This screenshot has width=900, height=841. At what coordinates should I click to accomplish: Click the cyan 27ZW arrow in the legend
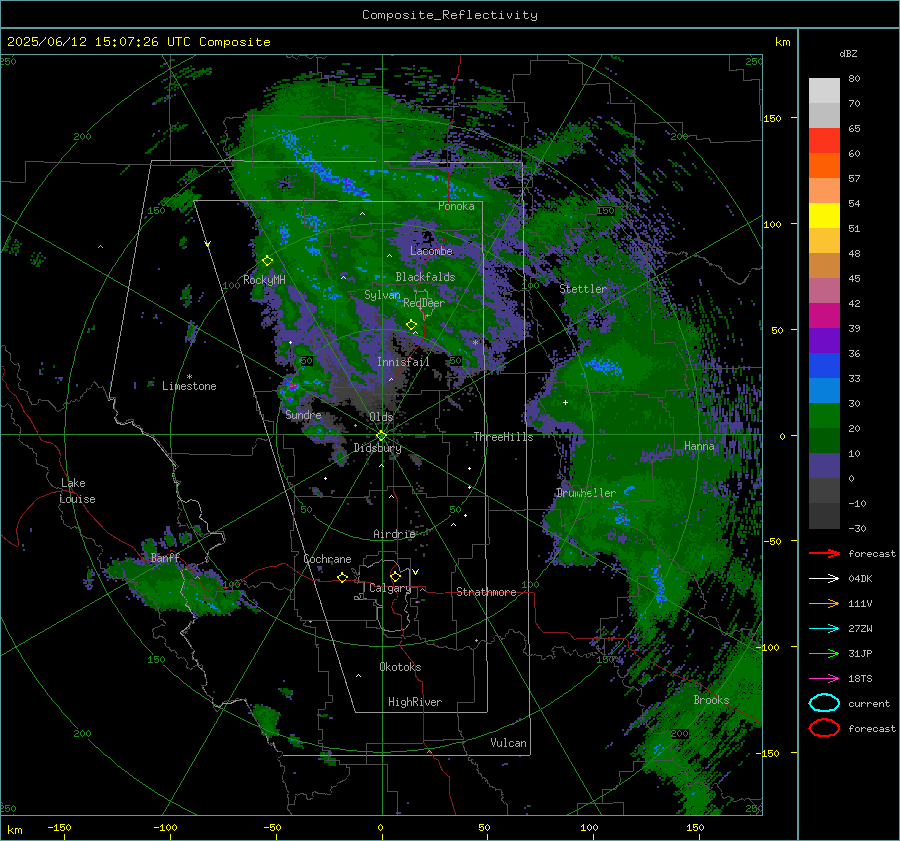824,629
